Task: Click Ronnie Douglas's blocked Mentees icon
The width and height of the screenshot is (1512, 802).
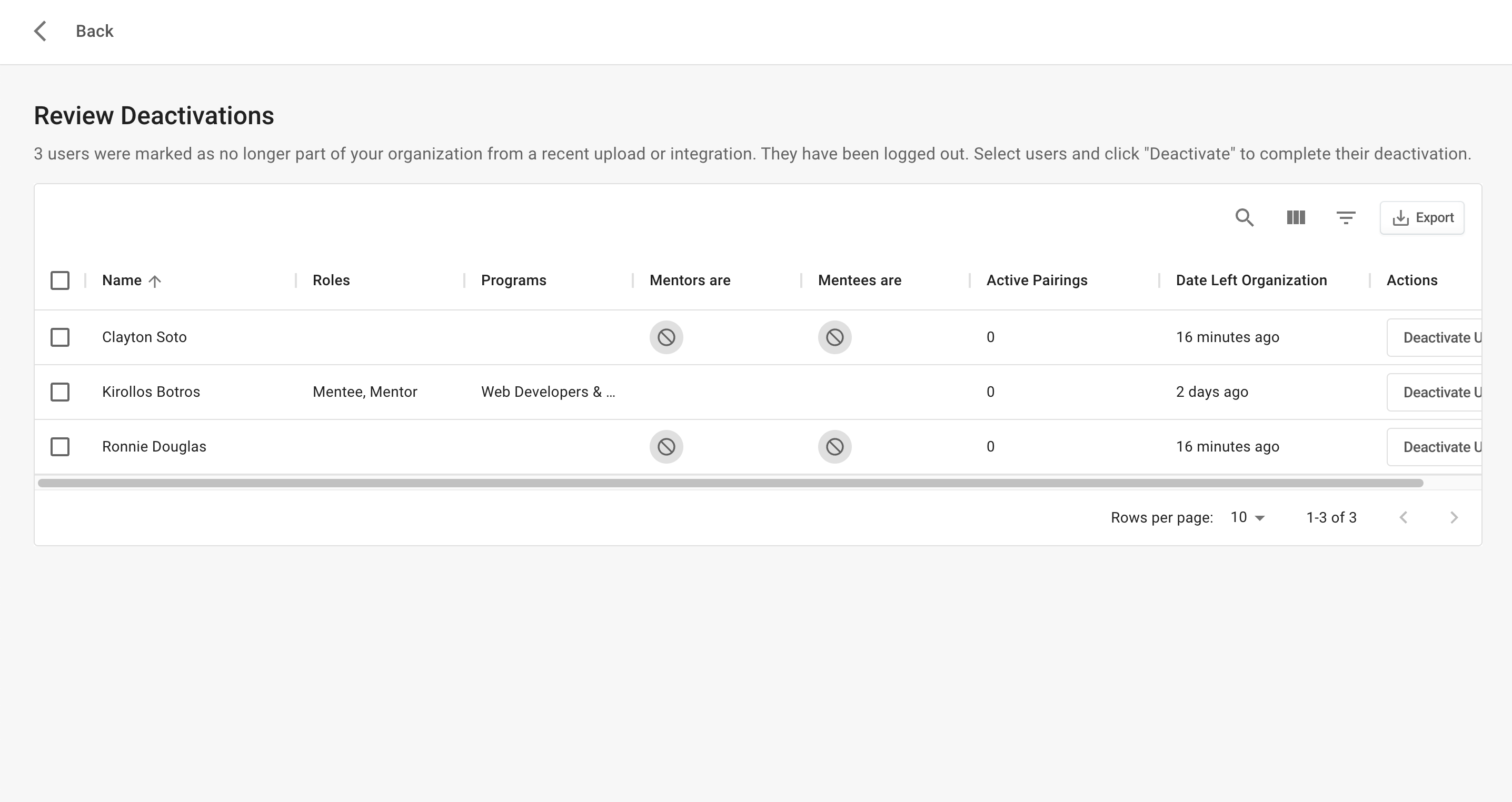Action: (x=834, y=447)
